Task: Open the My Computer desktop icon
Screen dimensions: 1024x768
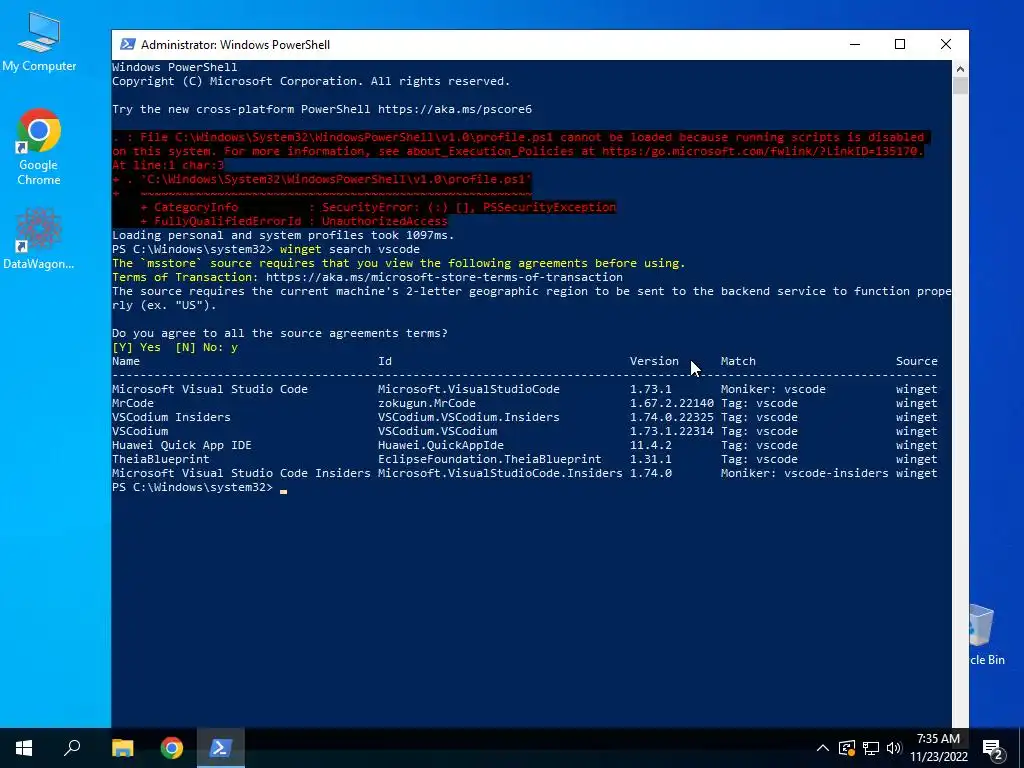Action: pos(39,42)
